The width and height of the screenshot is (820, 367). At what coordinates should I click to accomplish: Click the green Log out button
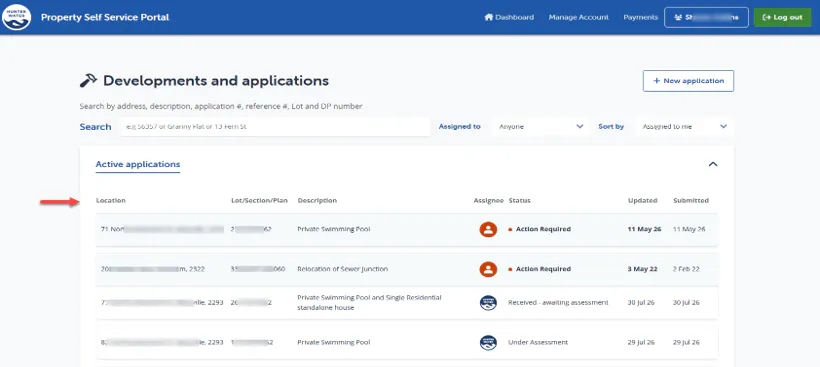tap(782, 17)
